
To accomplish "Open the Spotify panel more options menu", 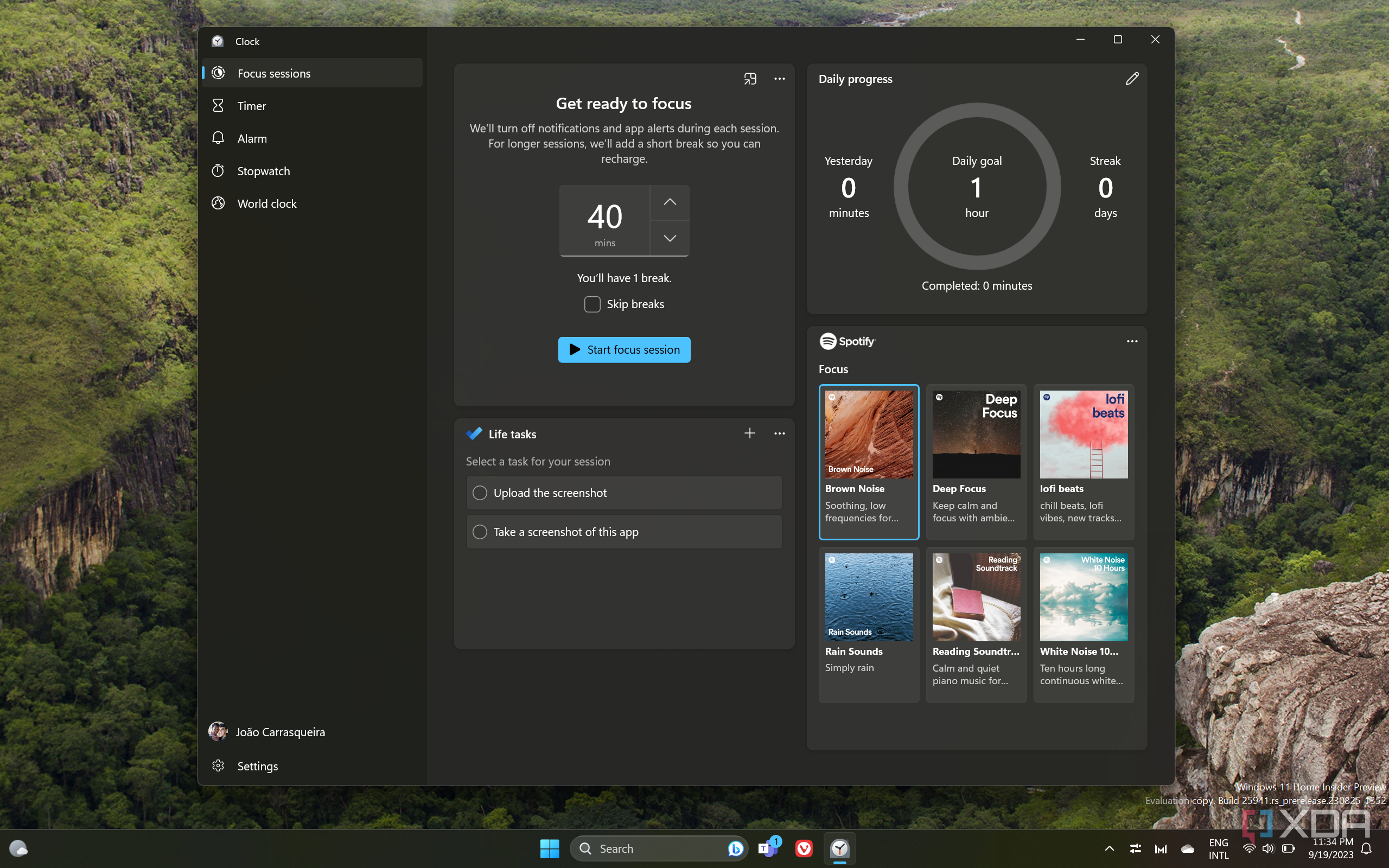I will (x=1131, y=341).
